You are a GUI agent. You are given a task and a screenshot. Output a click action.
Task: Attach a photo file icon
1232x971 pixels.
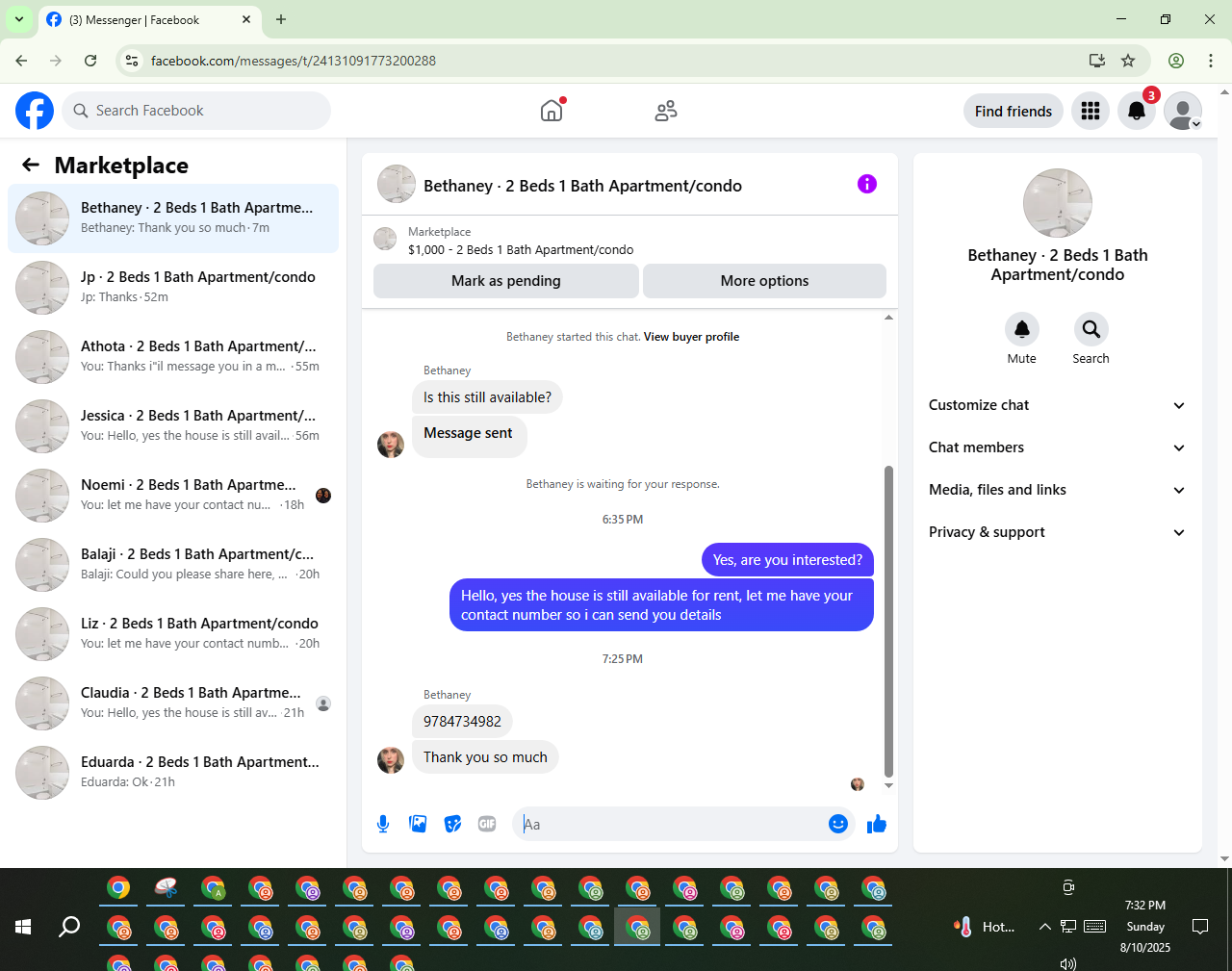point(418,824)
